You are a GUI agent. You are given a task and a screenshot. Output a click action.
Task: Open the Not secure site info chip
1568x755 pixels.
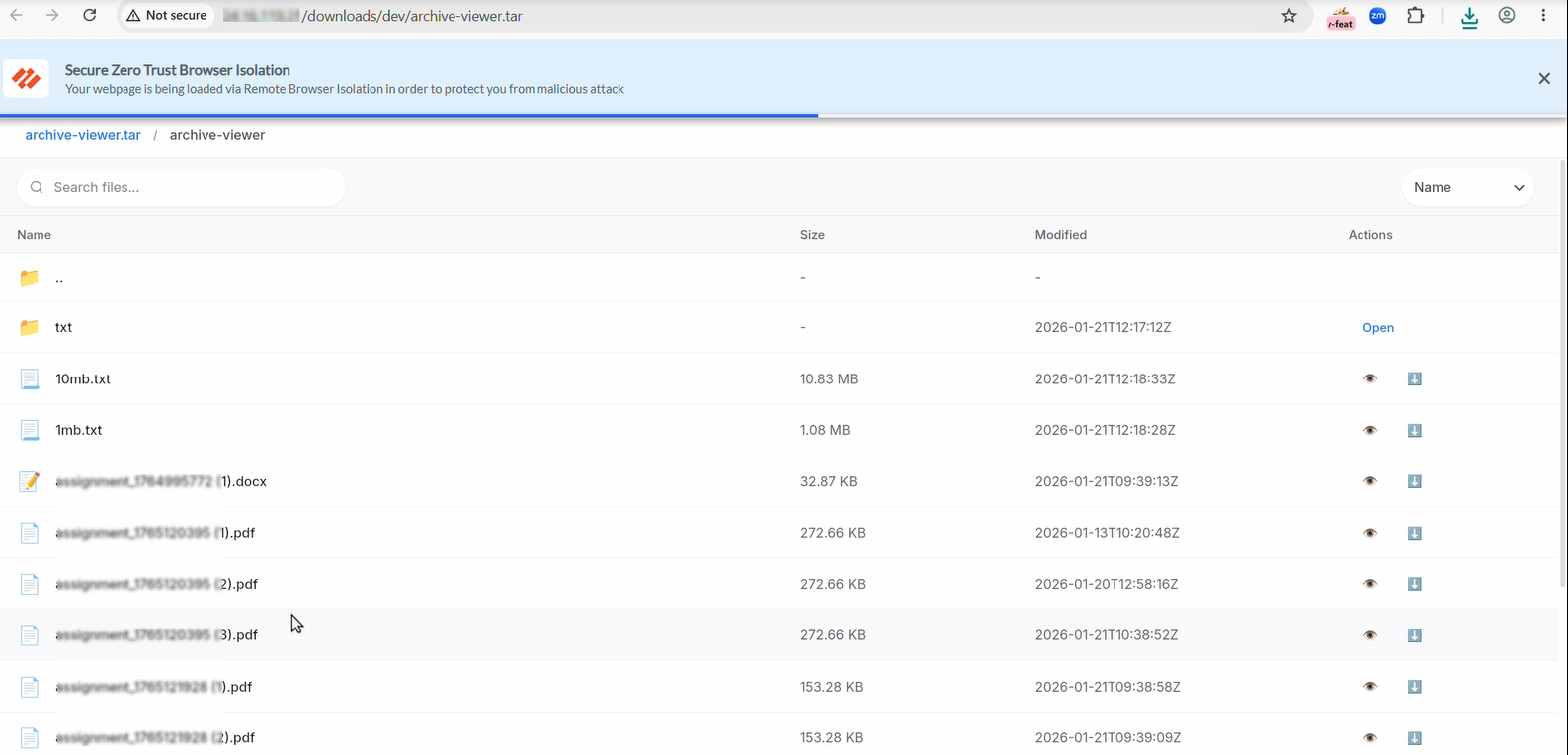coord(166,16)
